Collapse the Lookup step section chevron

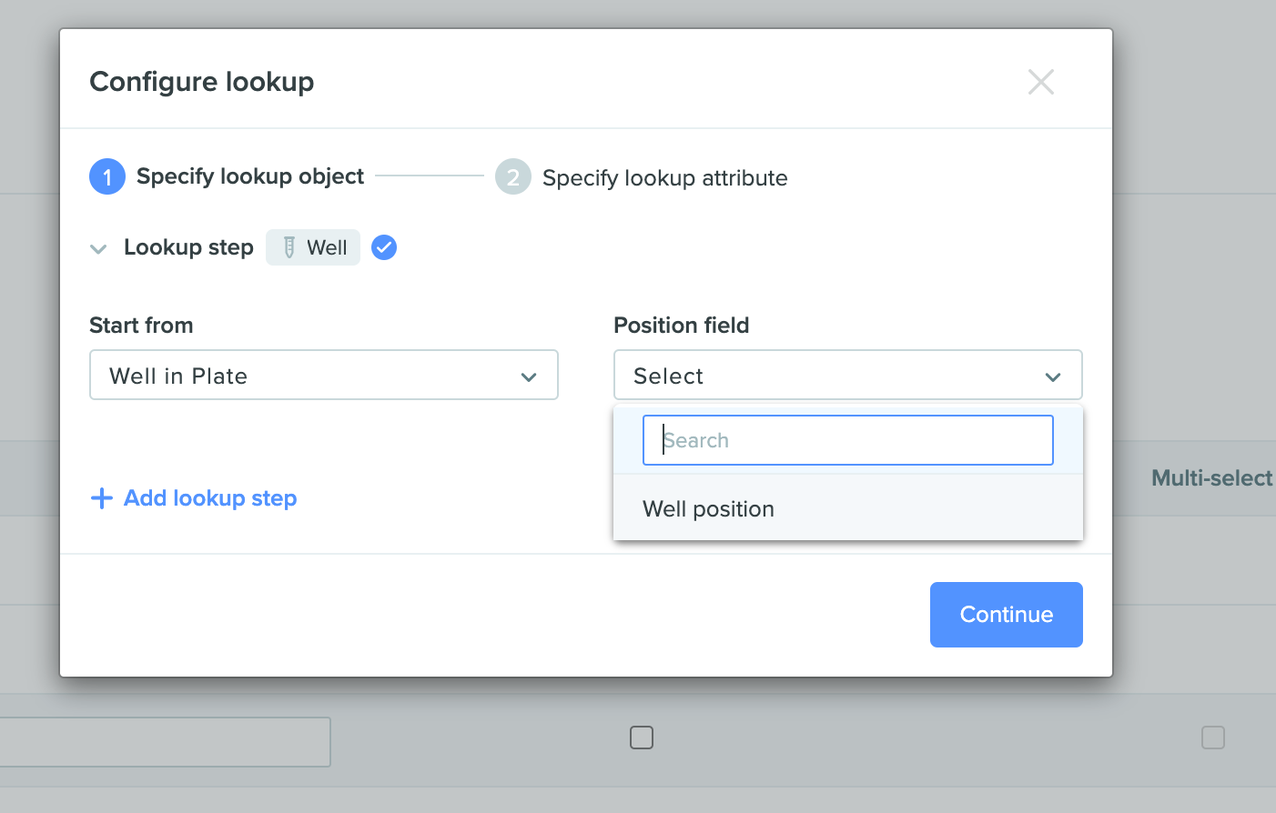pos(98,249)
